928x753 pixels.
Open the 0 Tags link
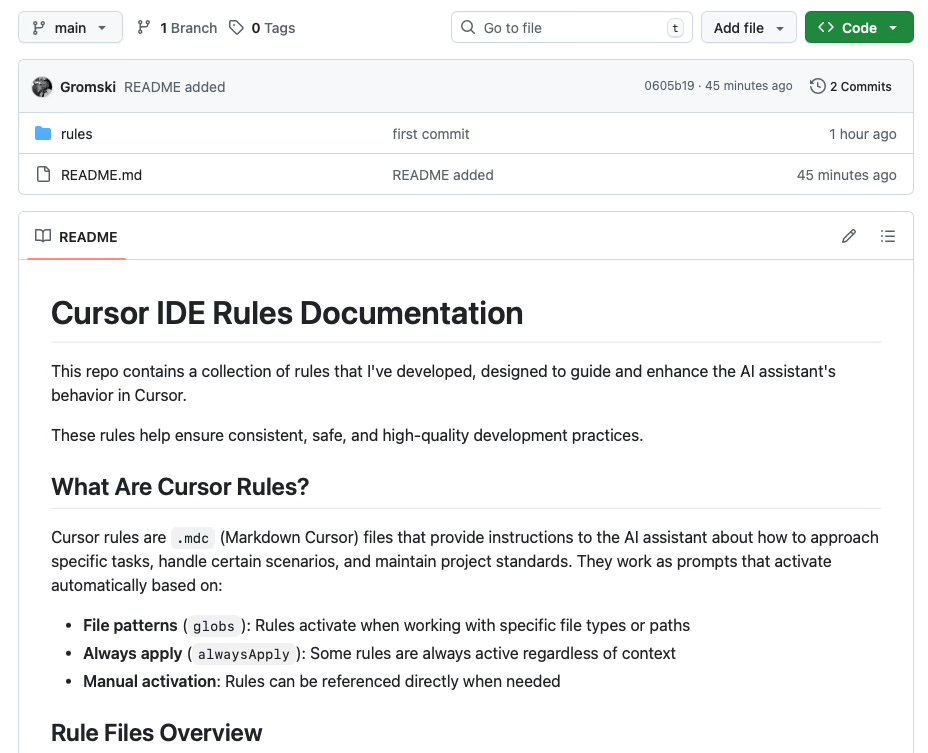click(262, 28)
